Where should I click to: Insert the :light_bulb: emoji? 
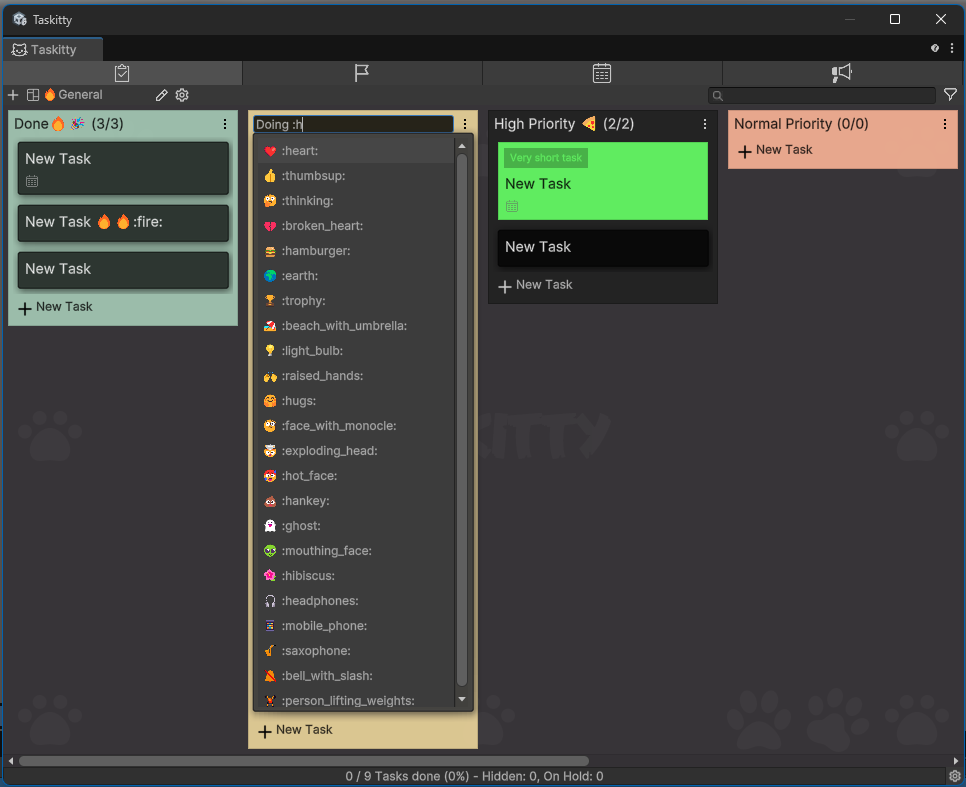(354, 351)
